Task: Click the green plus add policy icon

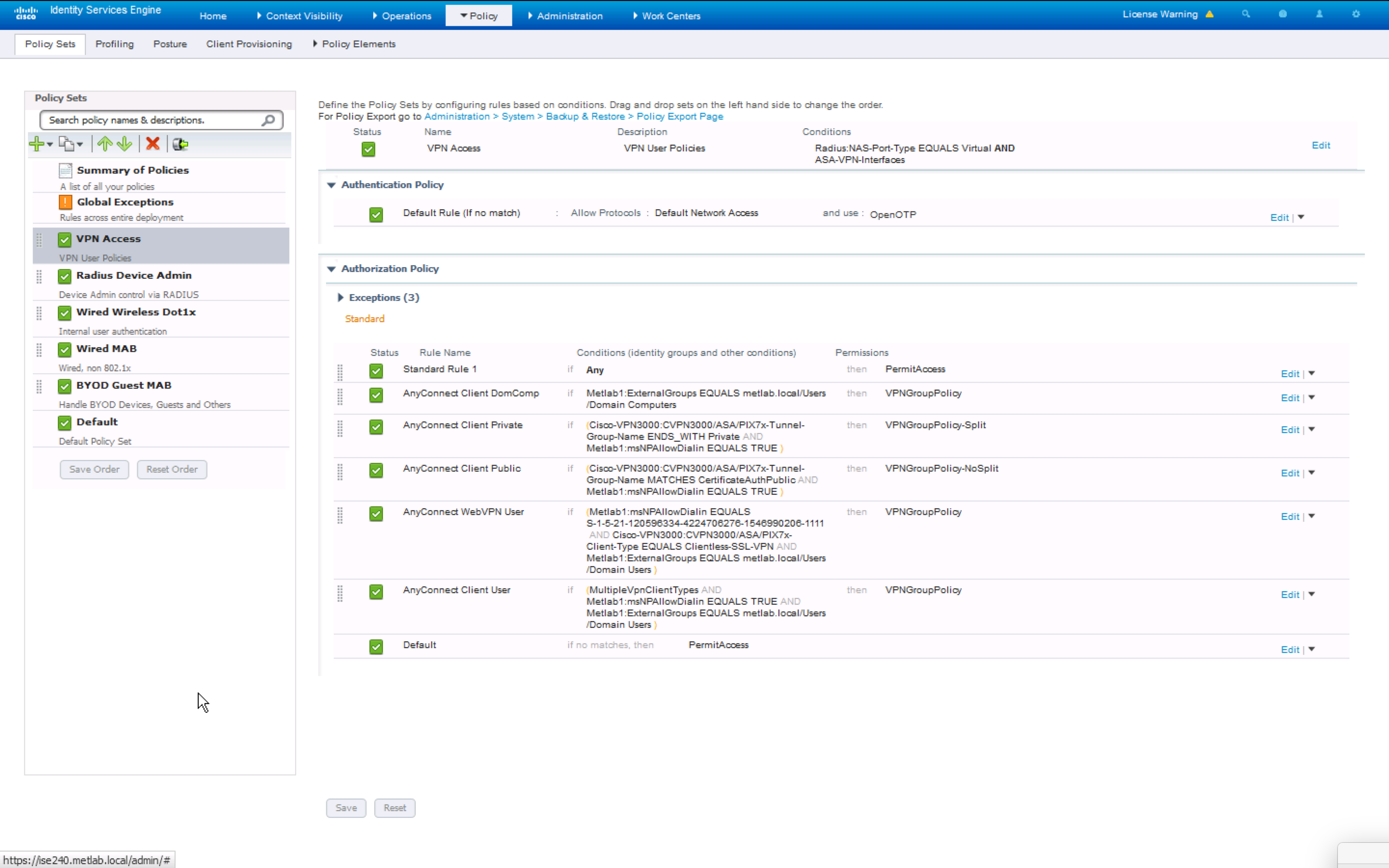Action: (x=37, y=144)
